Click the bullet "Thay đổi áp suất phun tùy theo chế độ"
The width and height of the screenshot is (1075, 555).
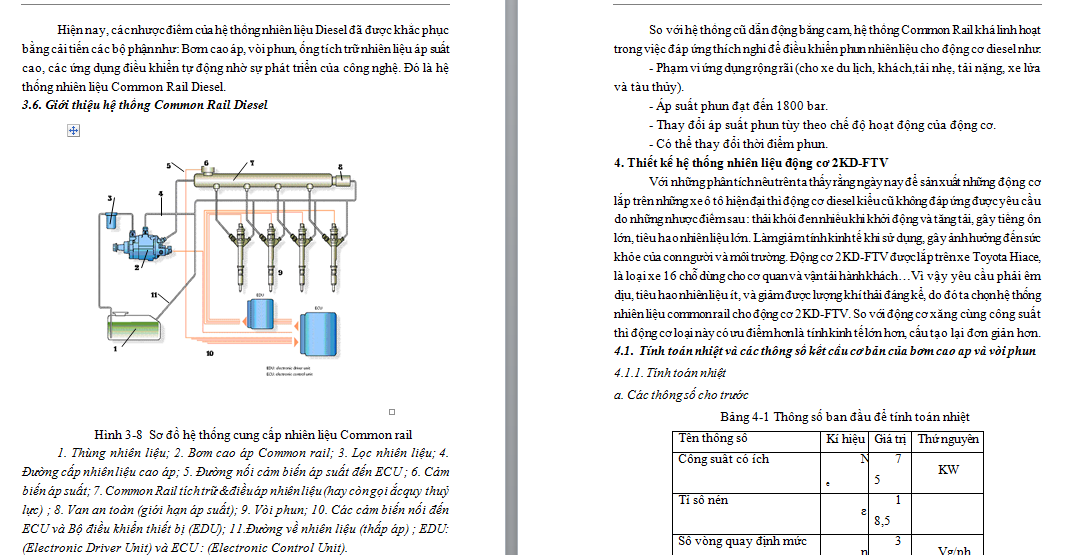coord(822,125)
